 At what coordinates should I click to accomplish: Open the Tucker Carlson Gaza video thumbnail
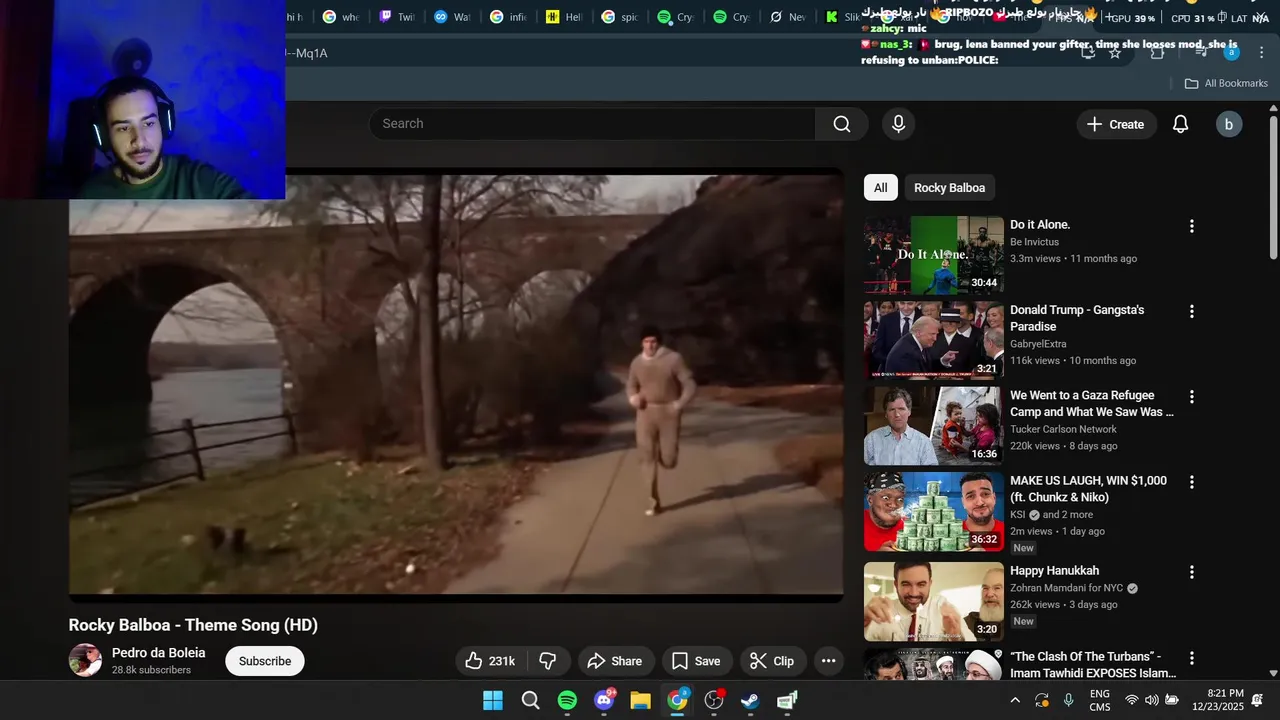pyautogui.click(x=934, y=426)
